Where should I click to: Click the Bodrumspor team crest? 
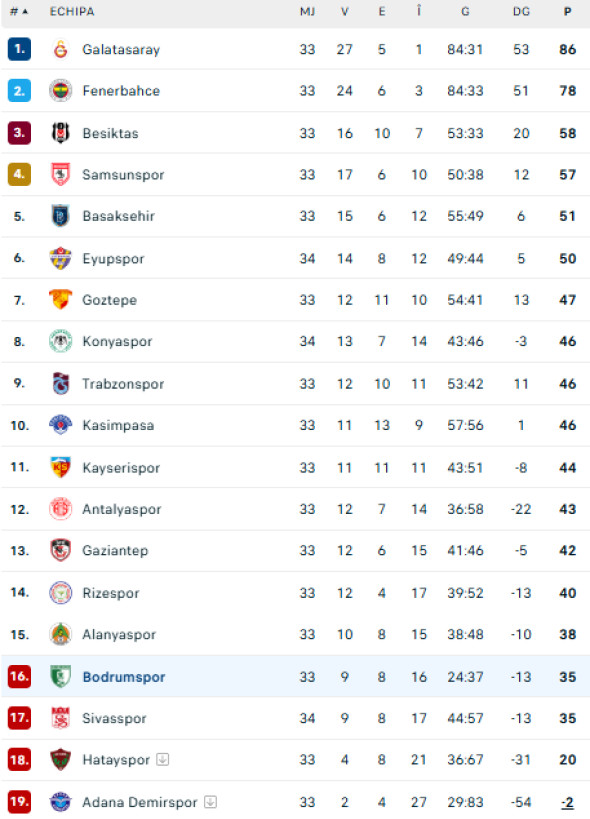(x=61, y=676)
